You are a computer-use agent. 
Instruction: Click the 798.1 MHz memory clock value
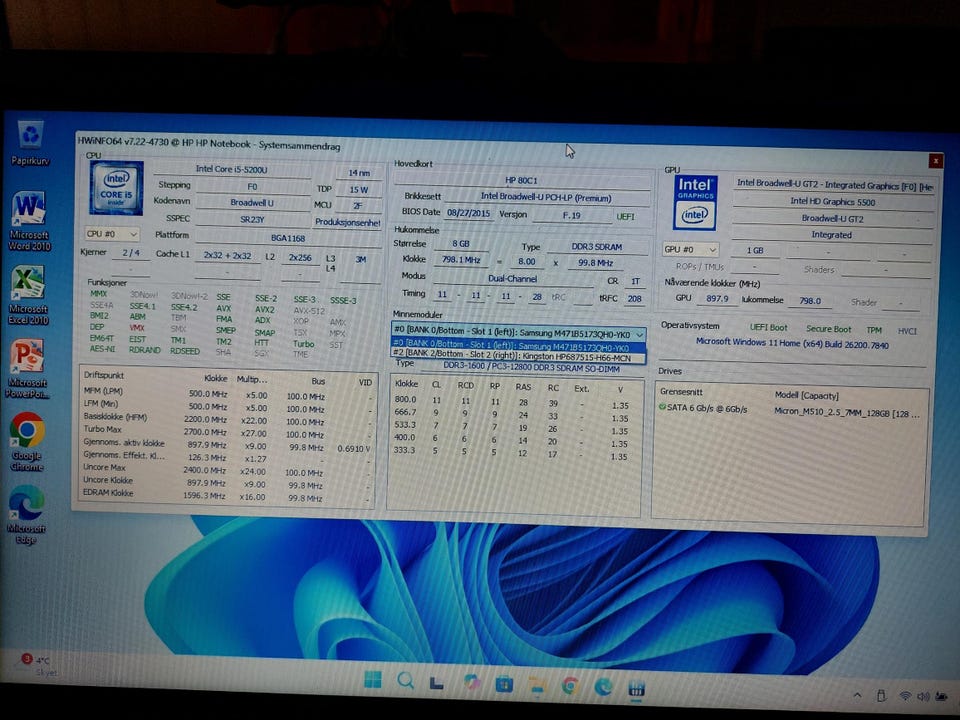point(461,260)
